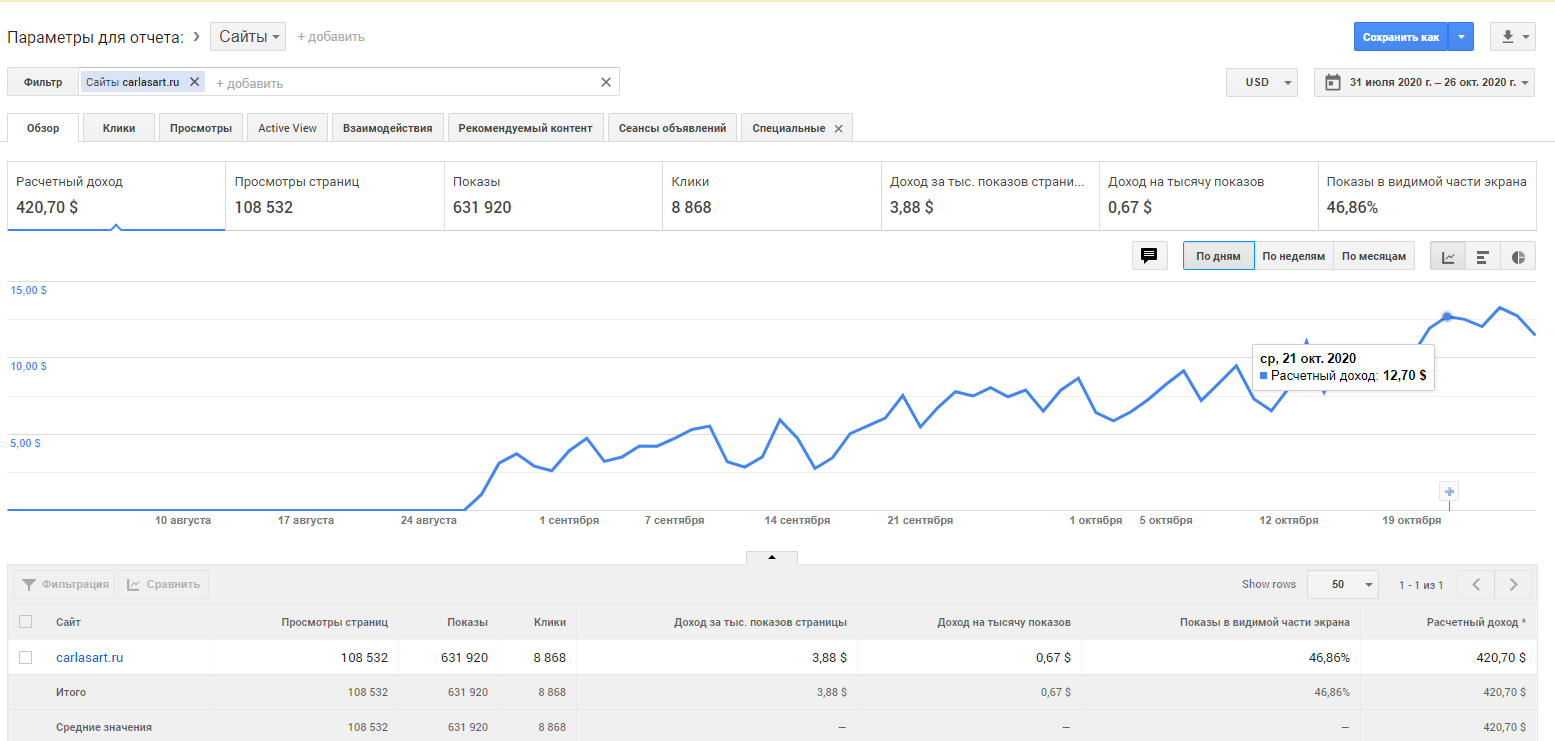Expand the Show rows 50 dropdown
This screenshot has width=1555, height=741.
(1342, 584)
